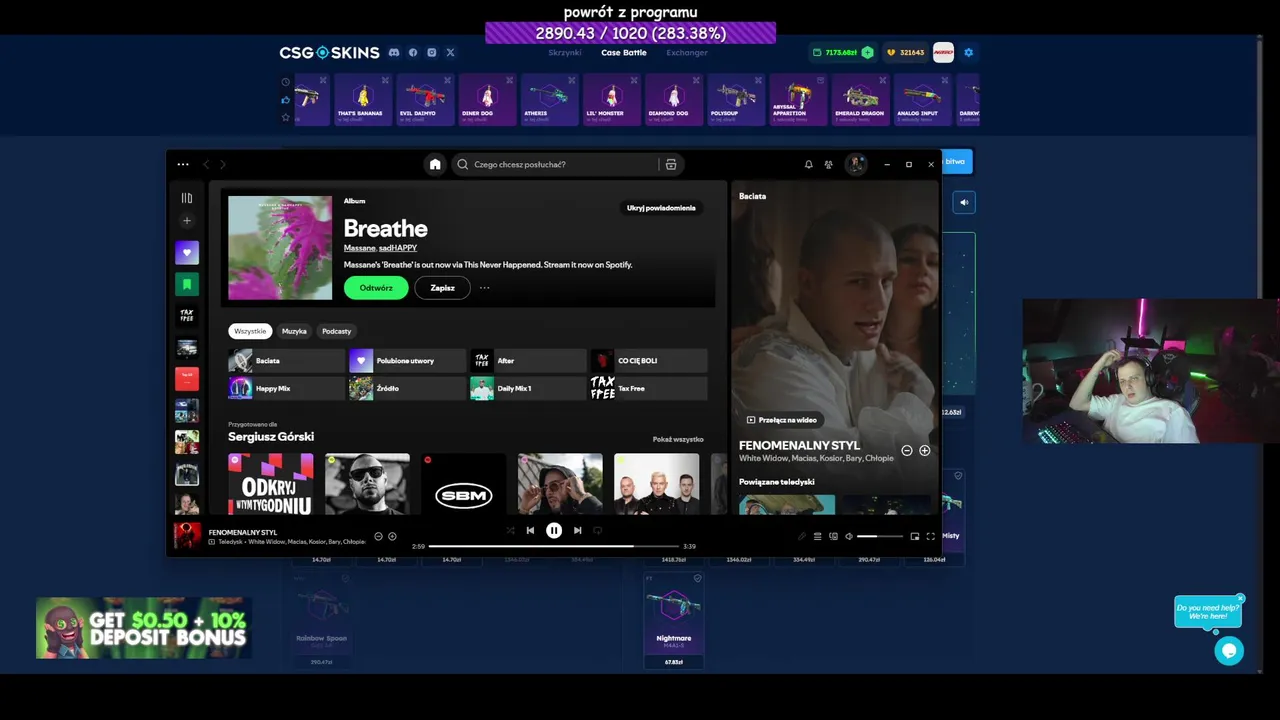Add track using plus circle in side panel
The height and width of the screenshot is (720, 1280).
(924, 451)
